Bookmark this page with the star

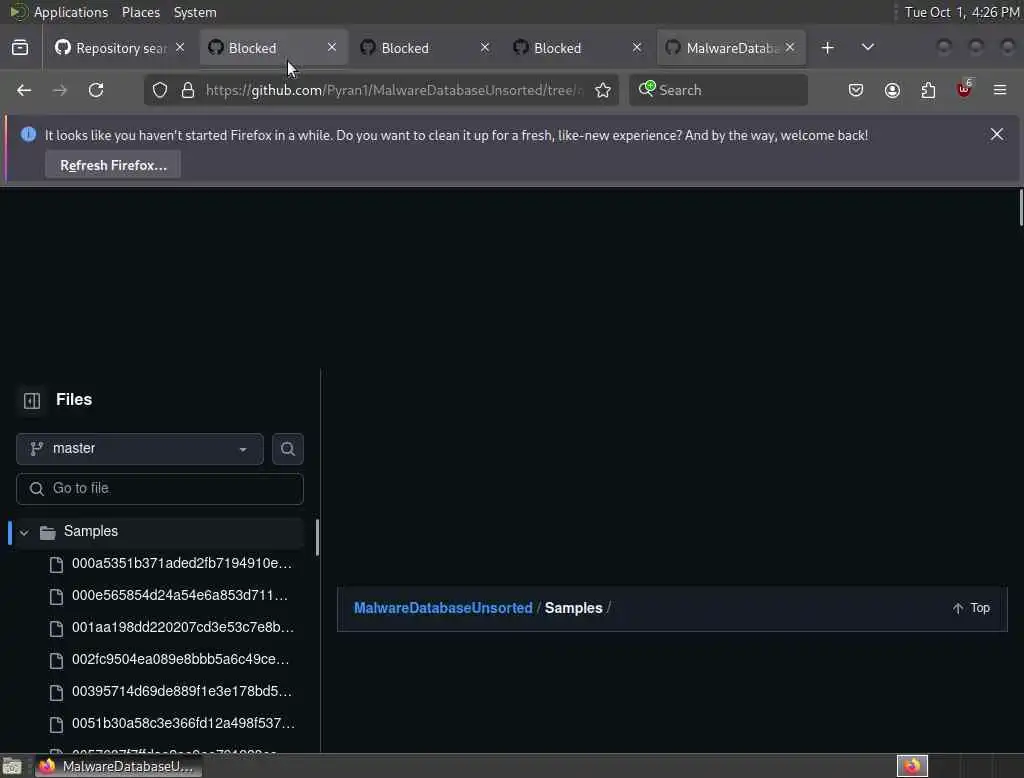603,90
